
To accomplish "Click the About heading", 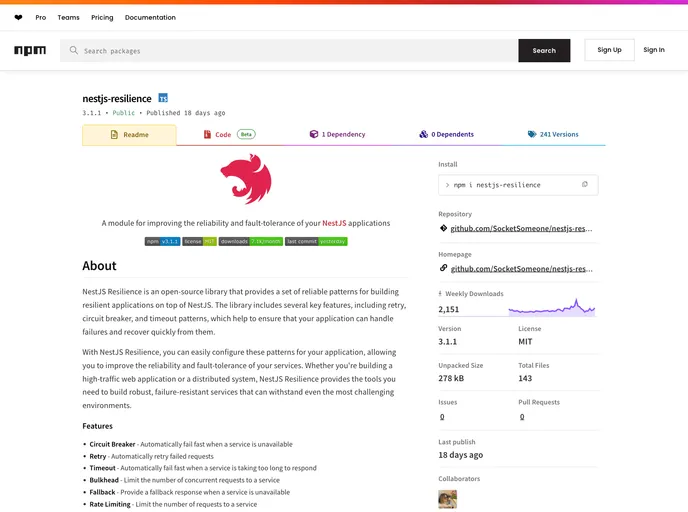I will [99, 266].
